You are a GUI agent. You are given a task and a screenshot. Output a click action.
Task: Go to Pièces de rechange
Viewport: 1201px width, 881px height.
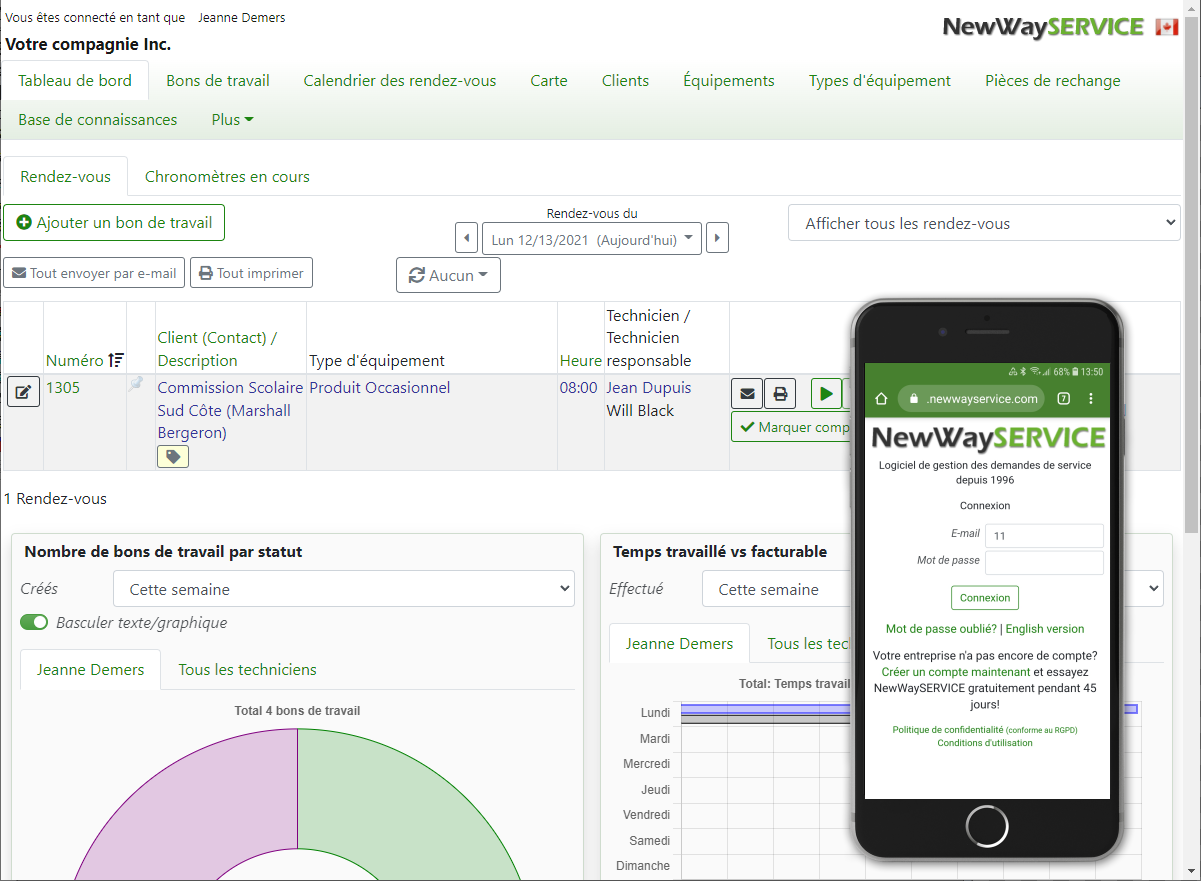coord(1053,81)
